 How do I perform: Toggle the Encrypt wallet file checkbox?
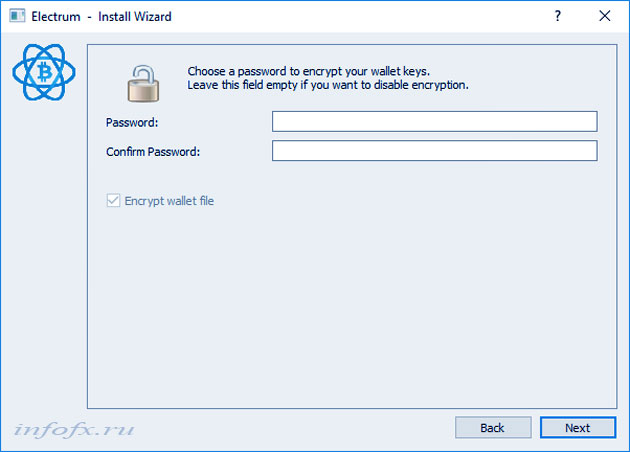click(112, 201)
